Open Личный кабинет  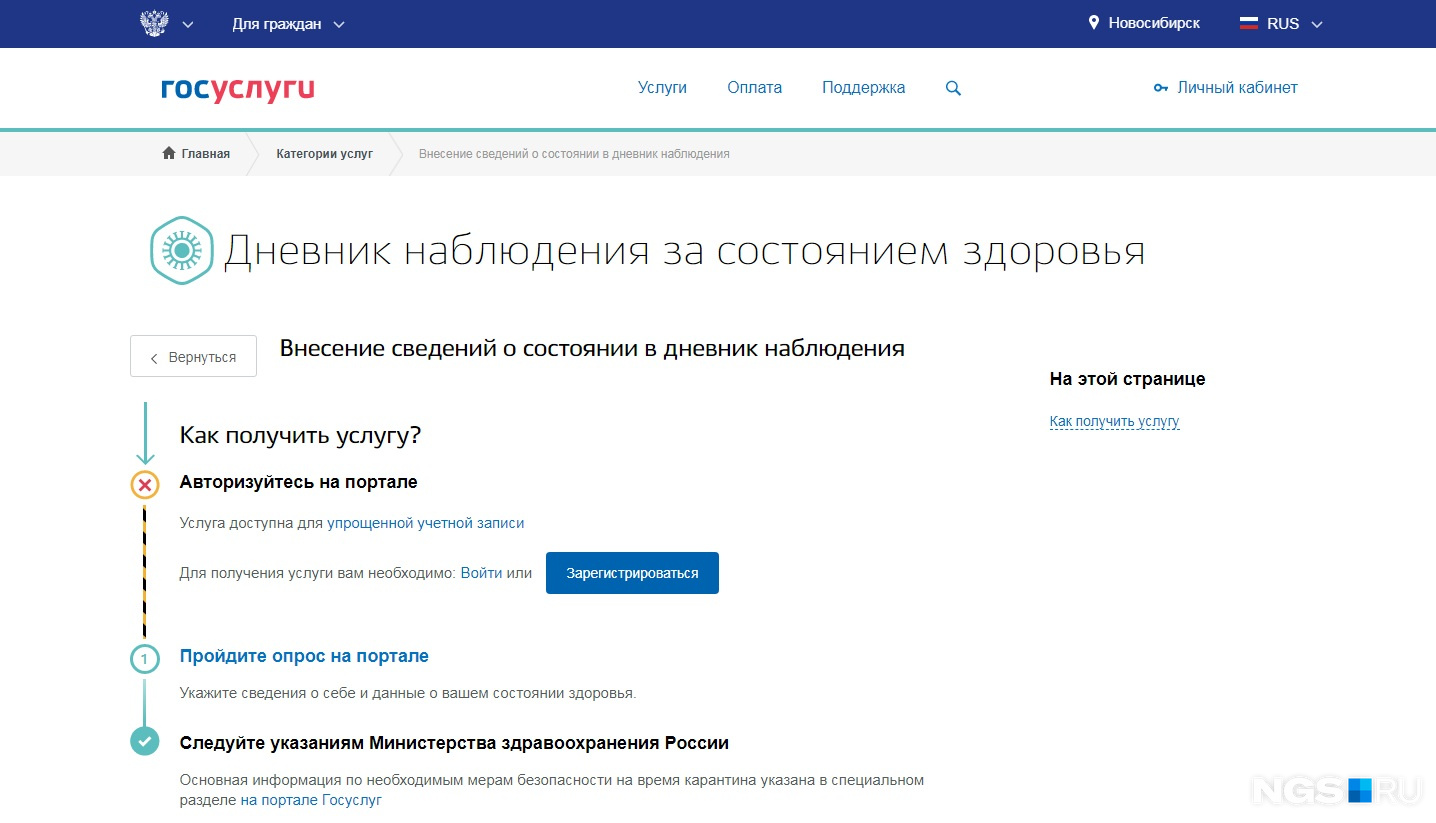[x=1237, y=88]
